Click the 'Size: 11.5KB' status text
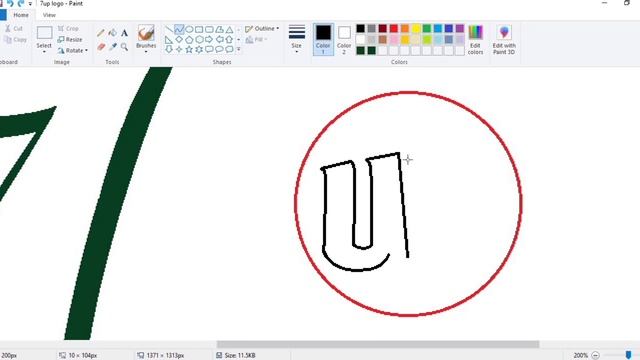The image size is (640, 360). pos(240,356)
